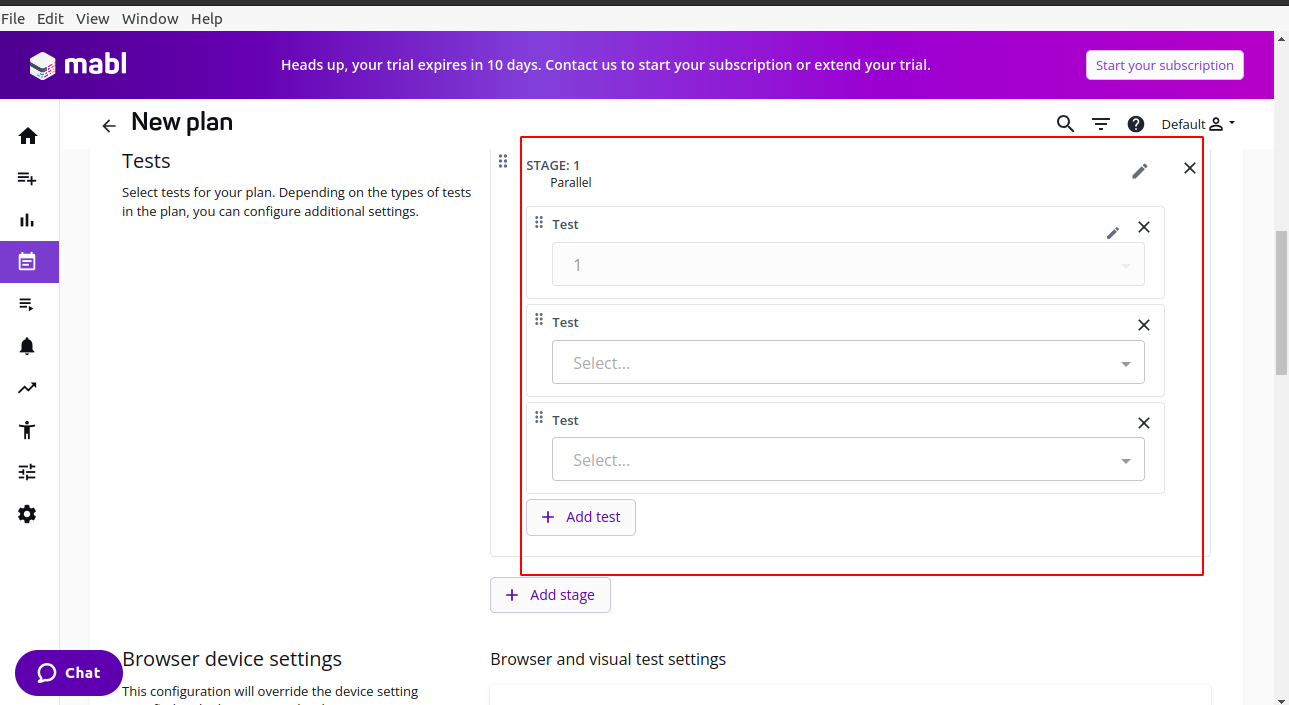1289x705 pixels.
Task: Open the settings gear in the sidebar
Action: pos(27,514)
